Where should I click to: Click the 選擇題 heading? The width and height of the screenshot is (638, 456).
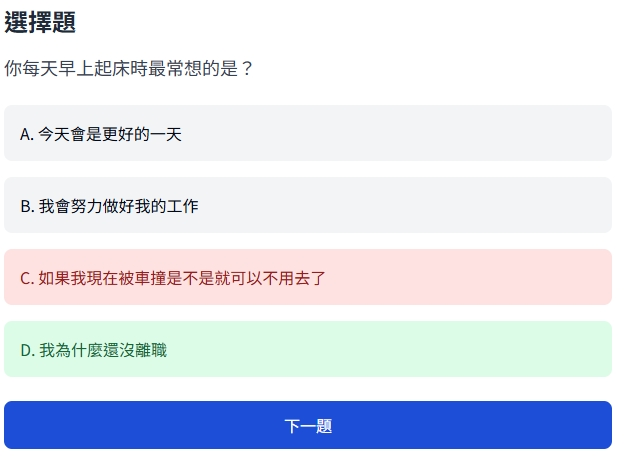coord(40,23)
